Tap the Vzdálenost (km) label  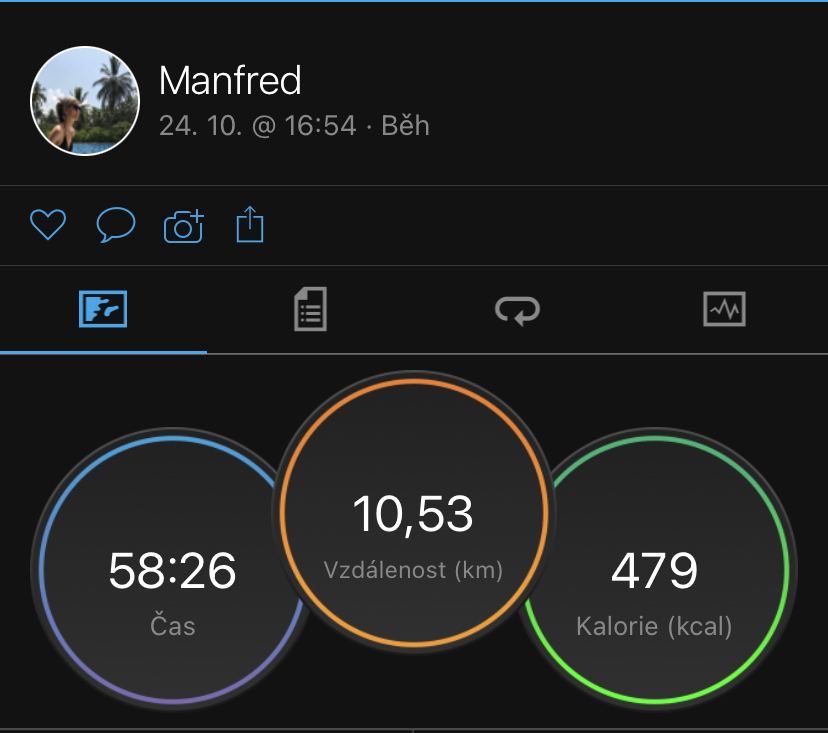pyautogui.click(x=413, y=570)
